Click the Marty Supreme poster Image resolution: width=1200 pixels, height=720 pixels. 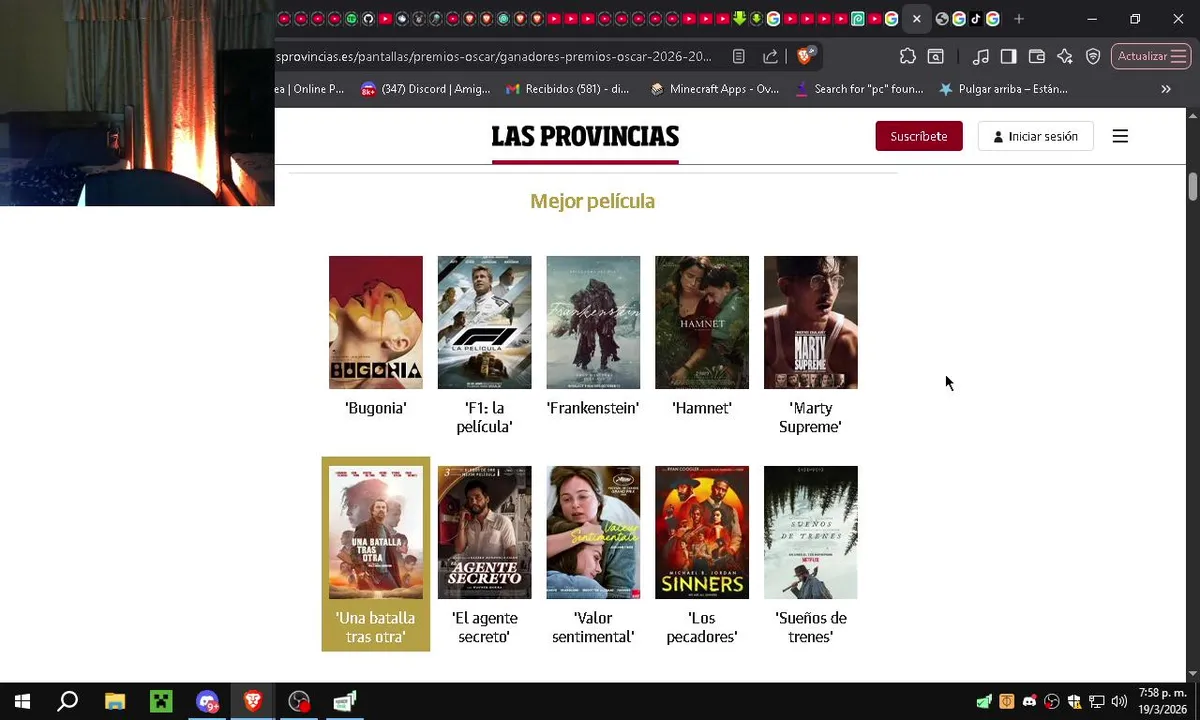click(811, 322)
